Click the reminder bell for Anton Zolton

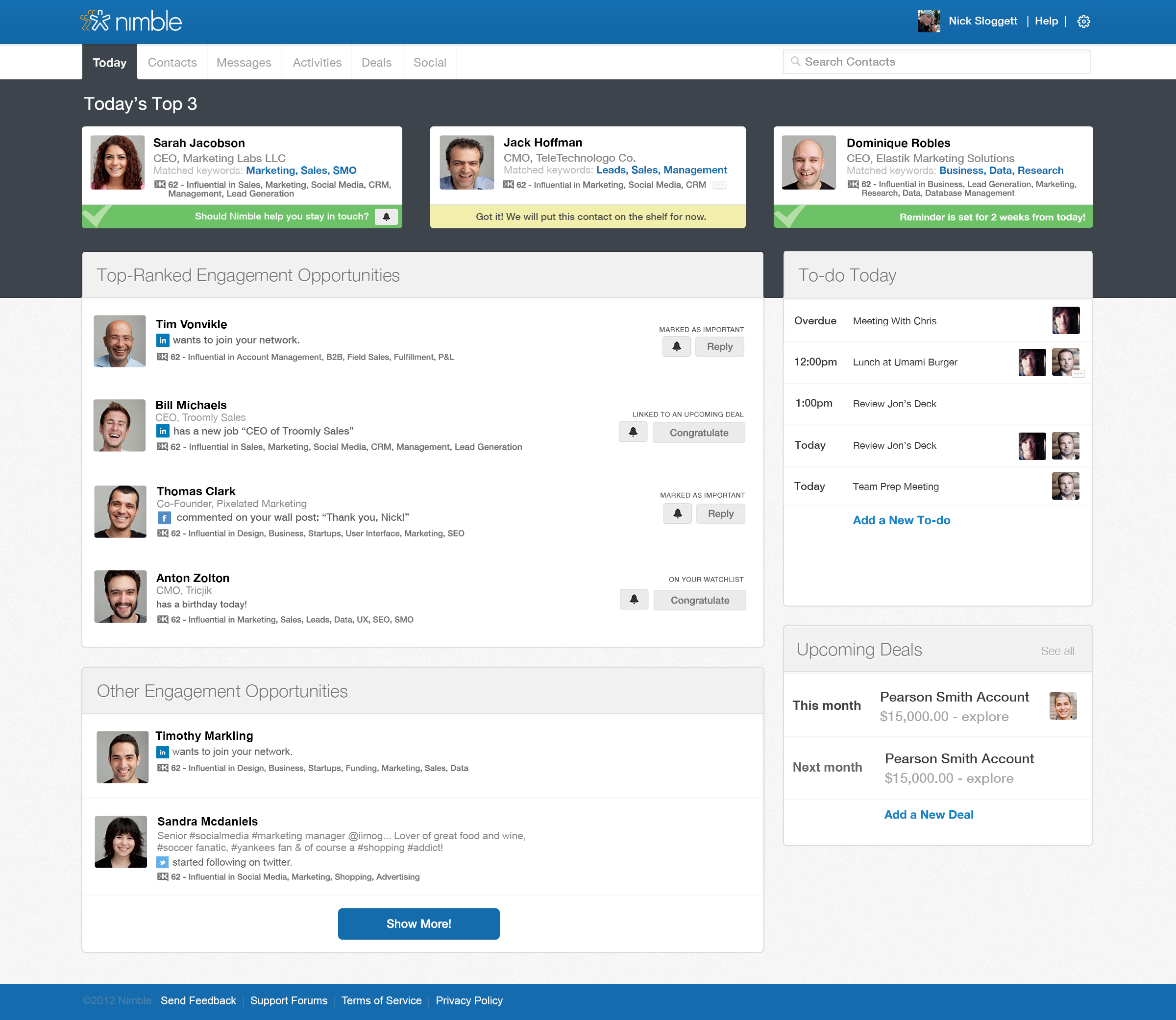(634, 599)
